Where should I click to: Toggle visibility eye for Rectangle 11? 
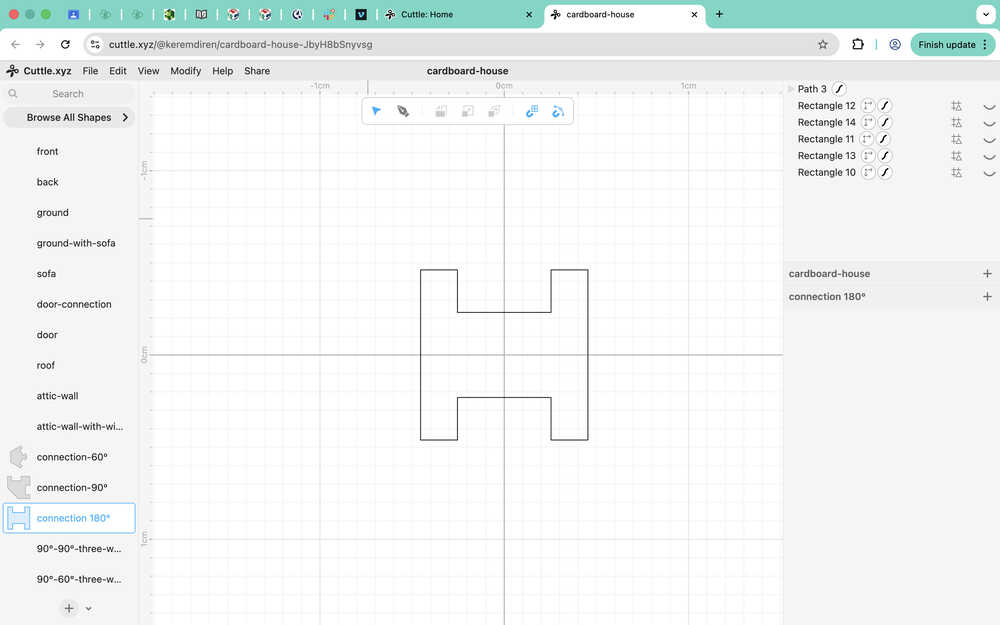pos(989,140)
